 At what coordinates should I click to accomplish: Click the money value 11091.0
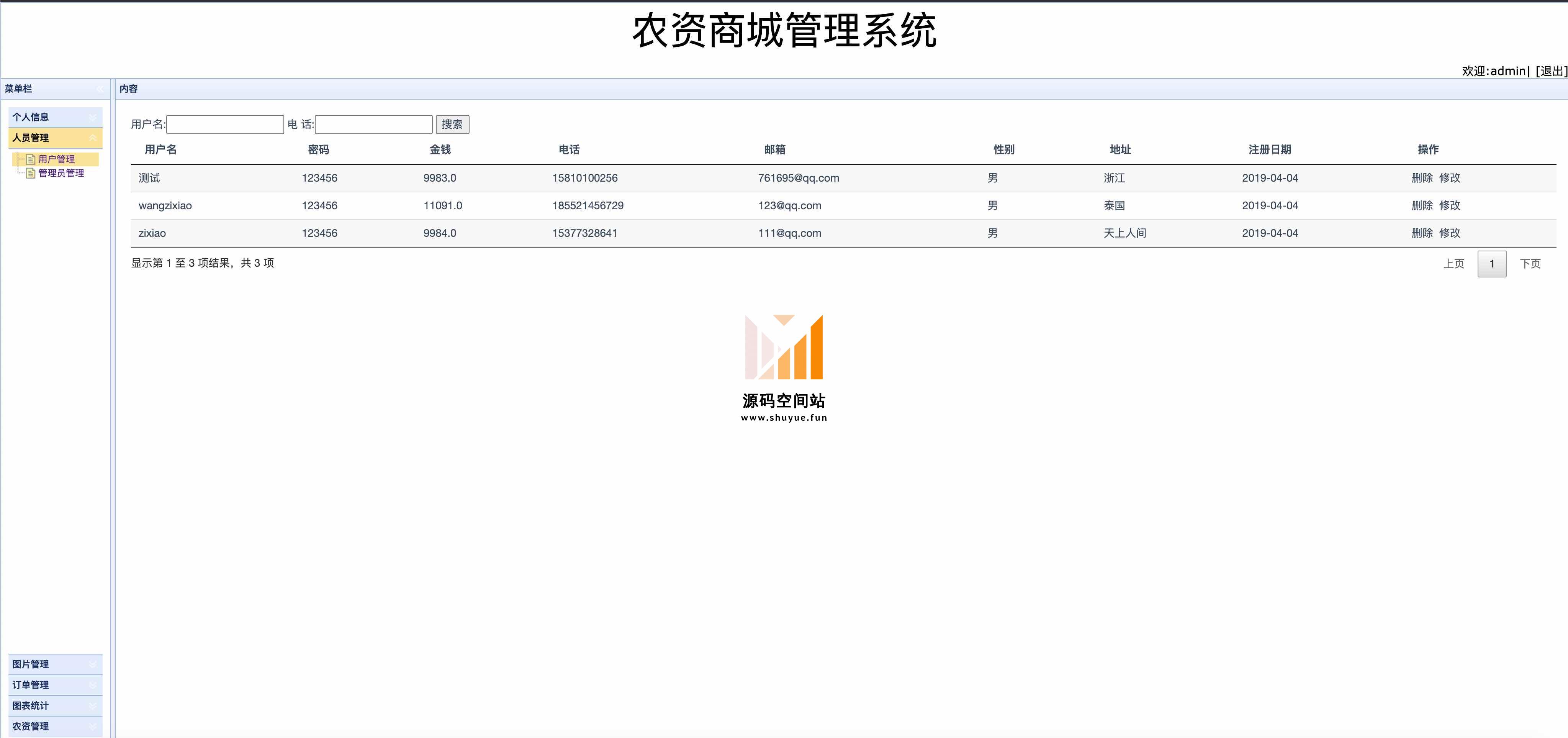pyautogui.click(x=442, y=206)
